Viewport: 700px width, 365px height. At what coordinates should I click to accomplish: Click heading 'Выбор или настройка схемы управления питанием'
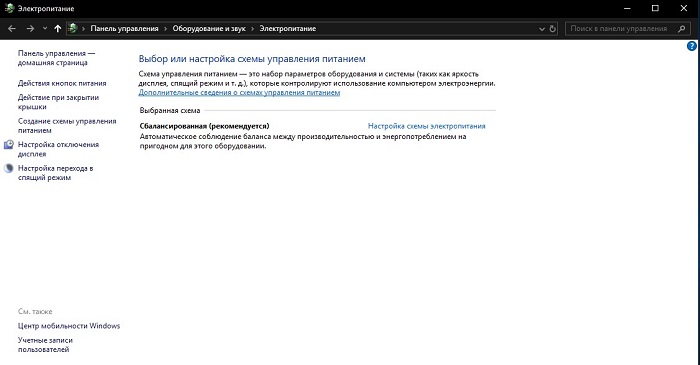(x=252, y=59)
